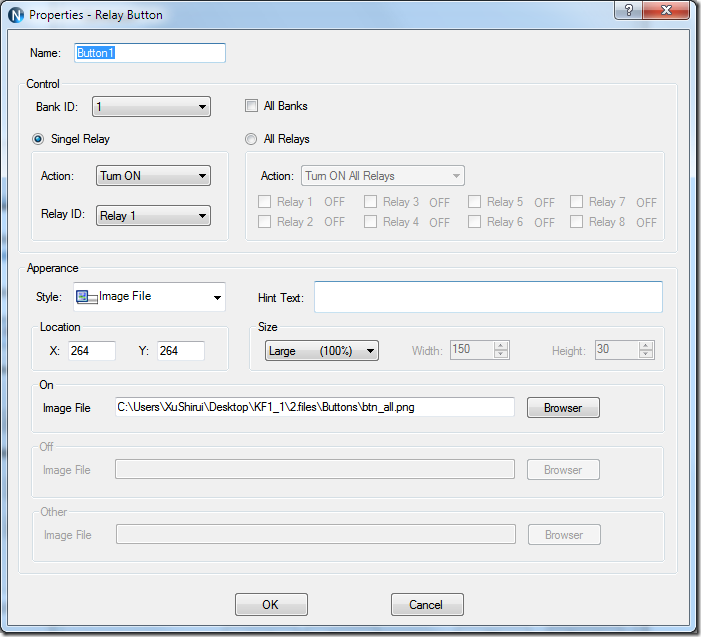The height and width of the screenshot is (637, 701).
Task: Click Browser button for Off image
Action: click(x=563, y=470)
